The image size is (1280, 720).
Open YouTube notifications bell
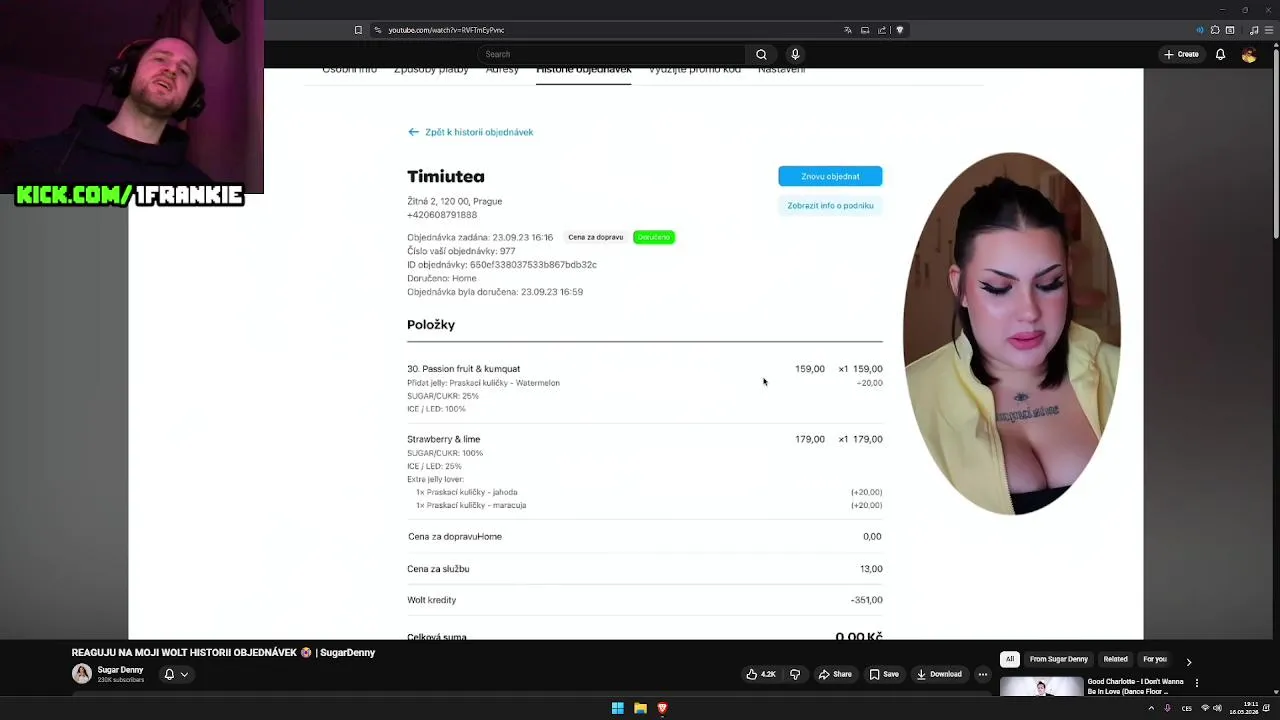pyautogui.click(x=1220, y=54)
